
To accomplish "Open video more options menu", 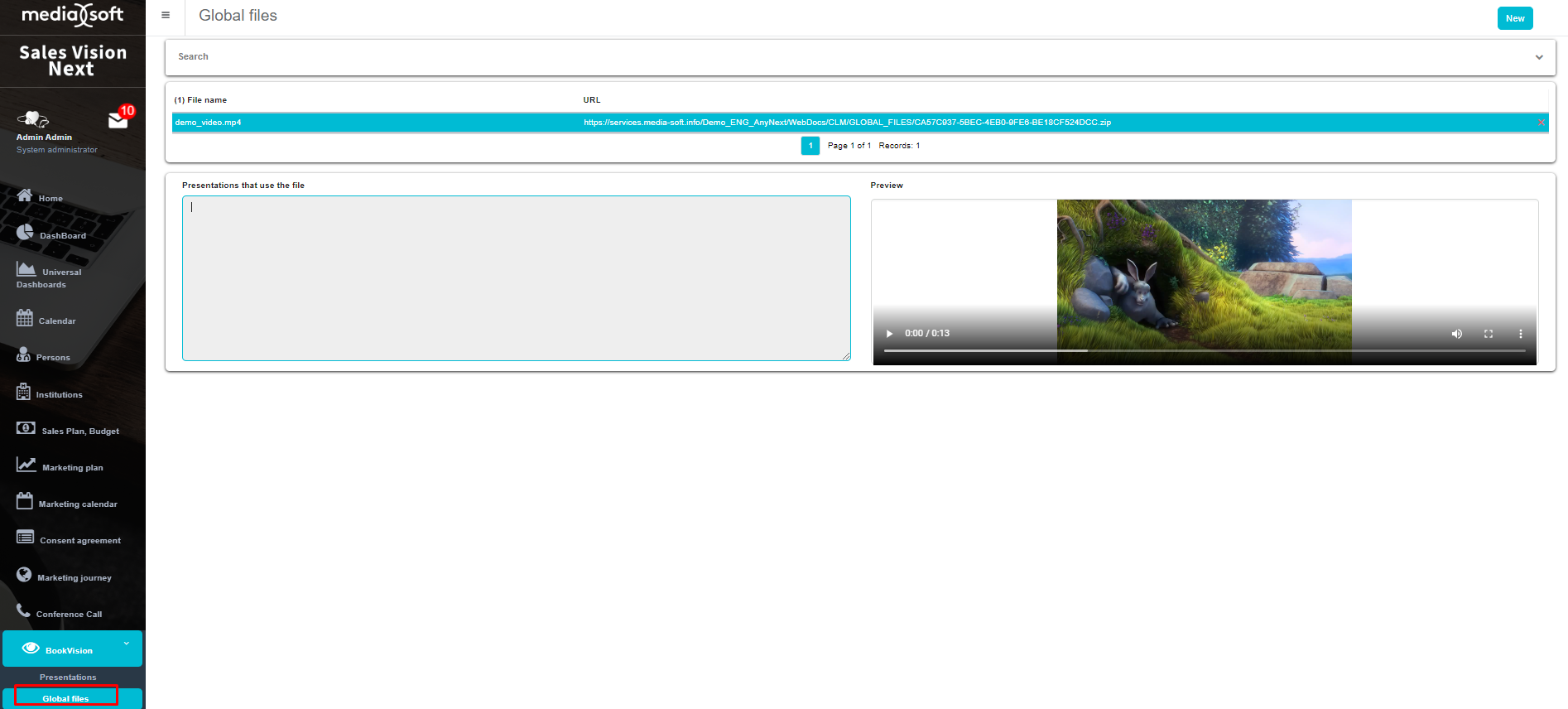I will pos(1520,334).
